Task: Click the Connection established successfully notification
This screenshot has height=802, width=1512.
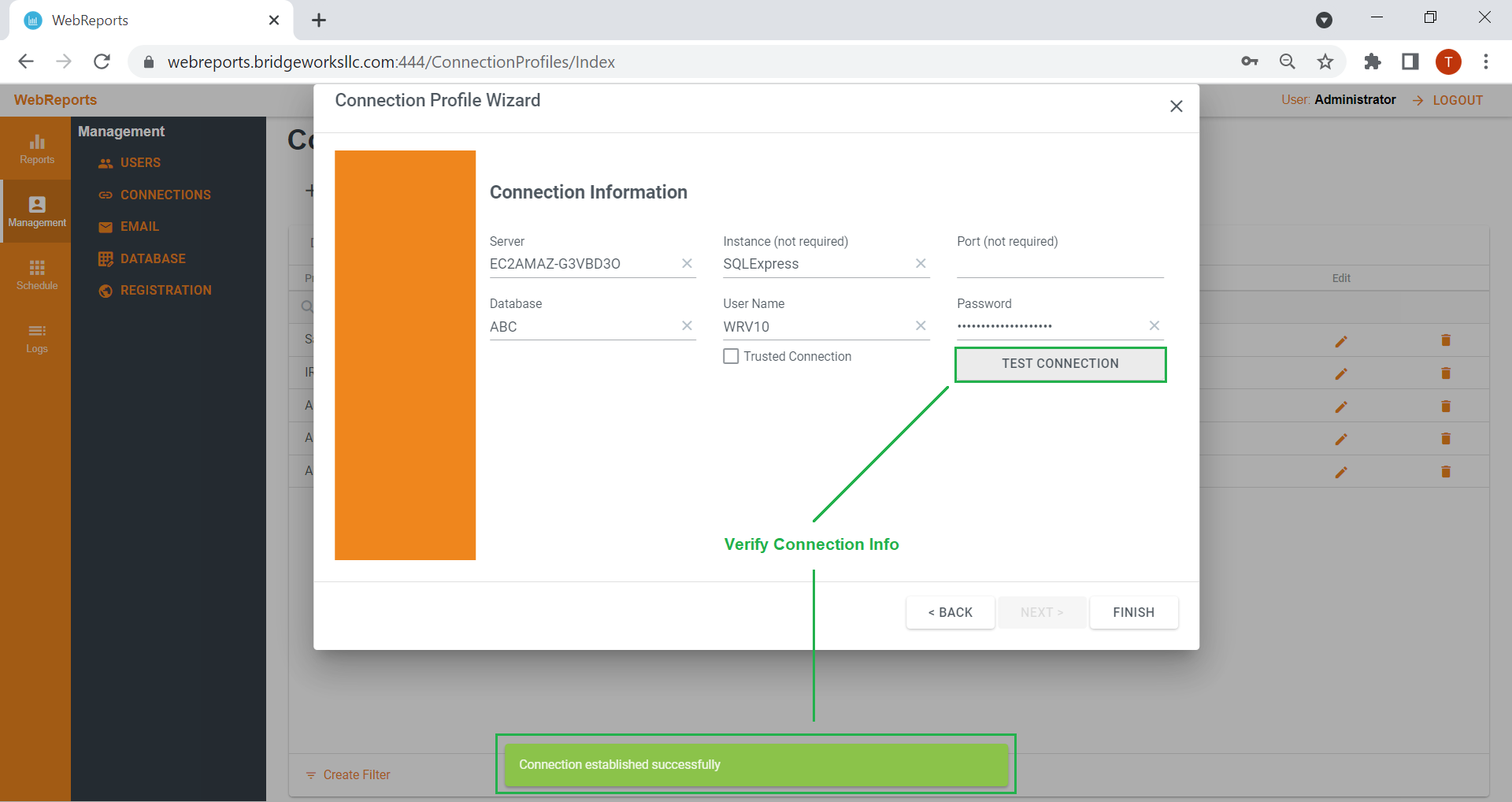Action: 756,764
